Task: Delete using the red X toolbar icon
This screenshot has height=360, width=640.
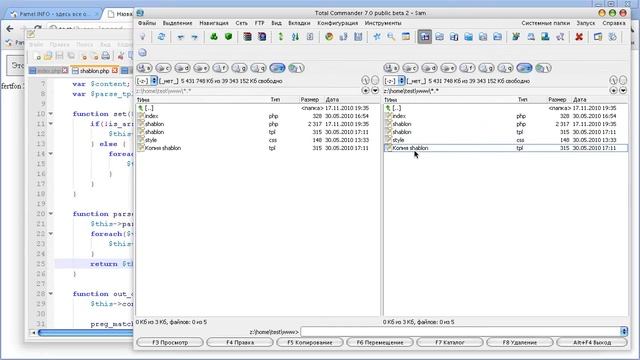Action: click(579, 37)
